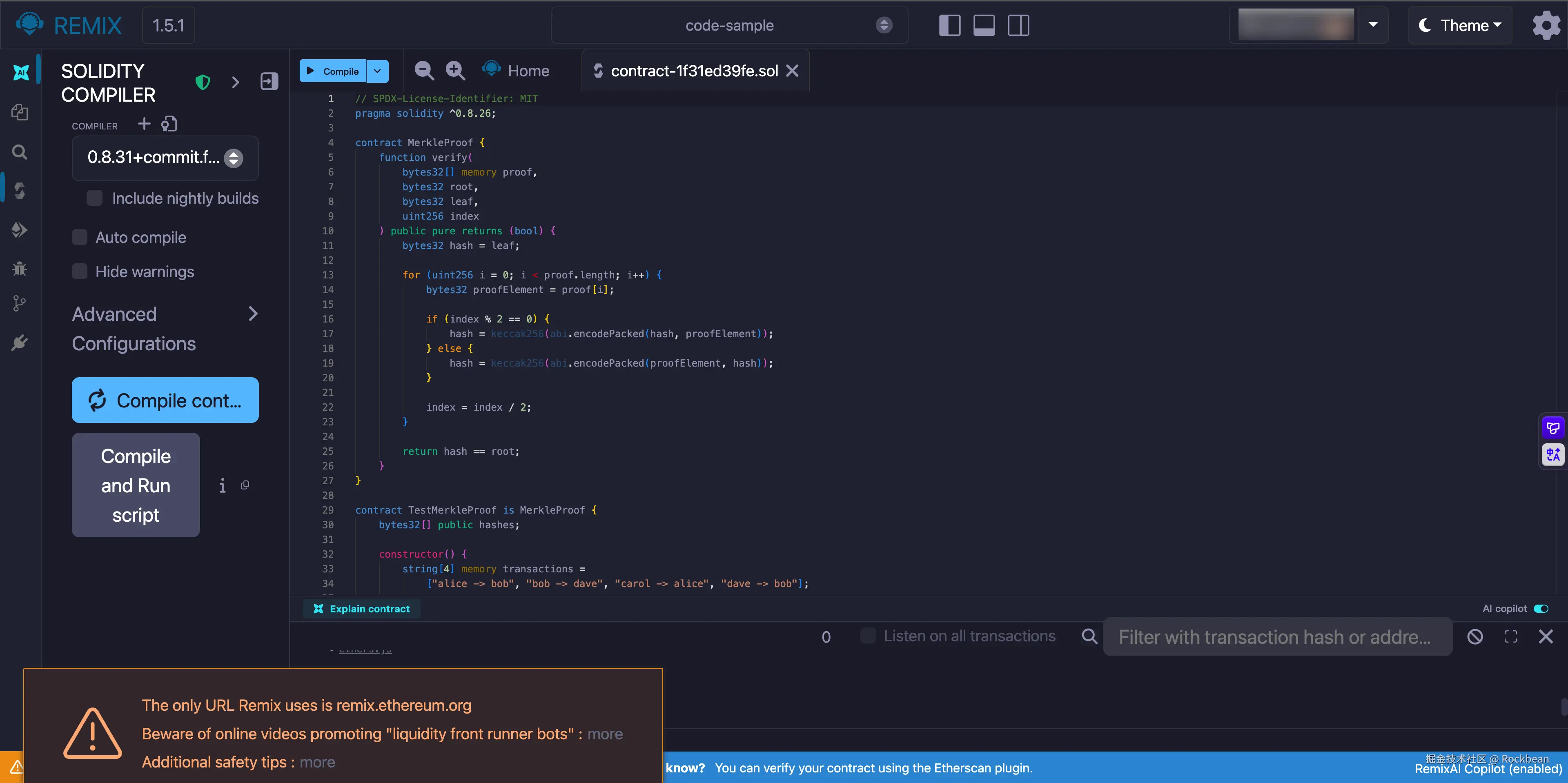Open File Explorer in the sidebar
This screenshot has height=783, width=1568.
point(20,112)
